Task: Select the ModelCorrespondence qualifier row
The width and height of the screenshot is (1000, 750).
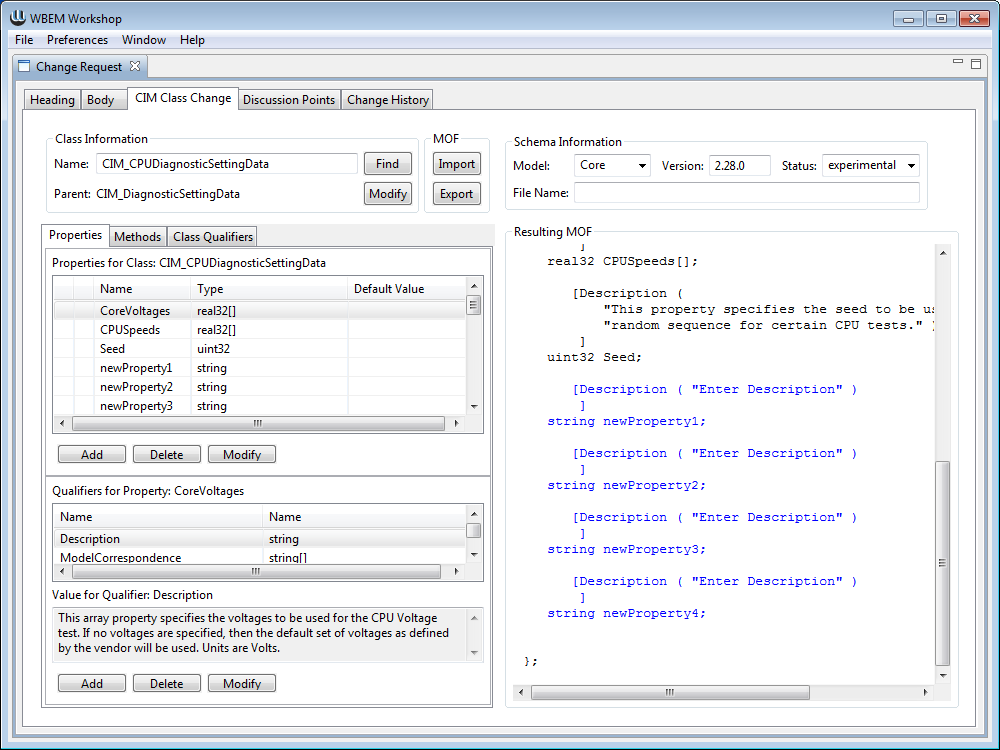Action: 260,557
